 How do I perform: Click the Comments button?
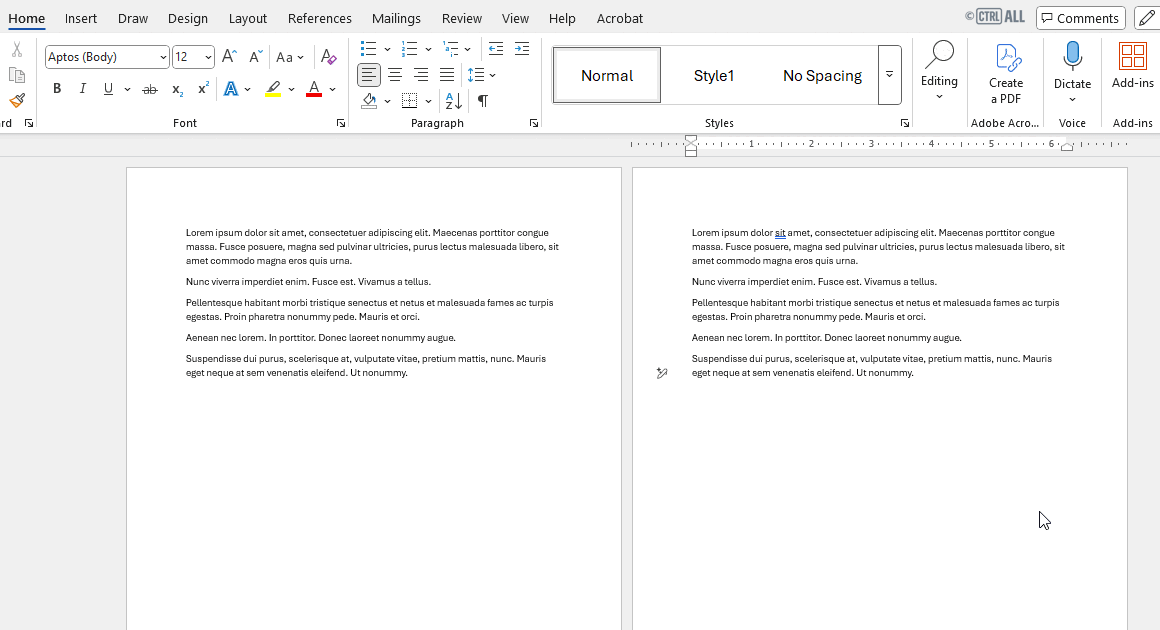click(x=1080, y=18)
